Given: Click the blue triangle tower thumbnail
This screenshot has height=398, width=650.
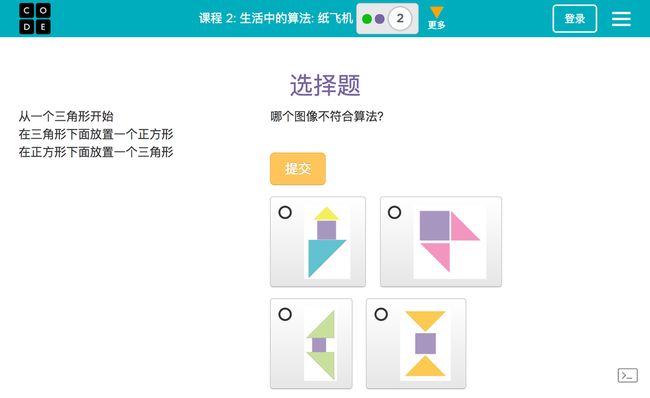Looking at the screenshot, I should [327, 242].
